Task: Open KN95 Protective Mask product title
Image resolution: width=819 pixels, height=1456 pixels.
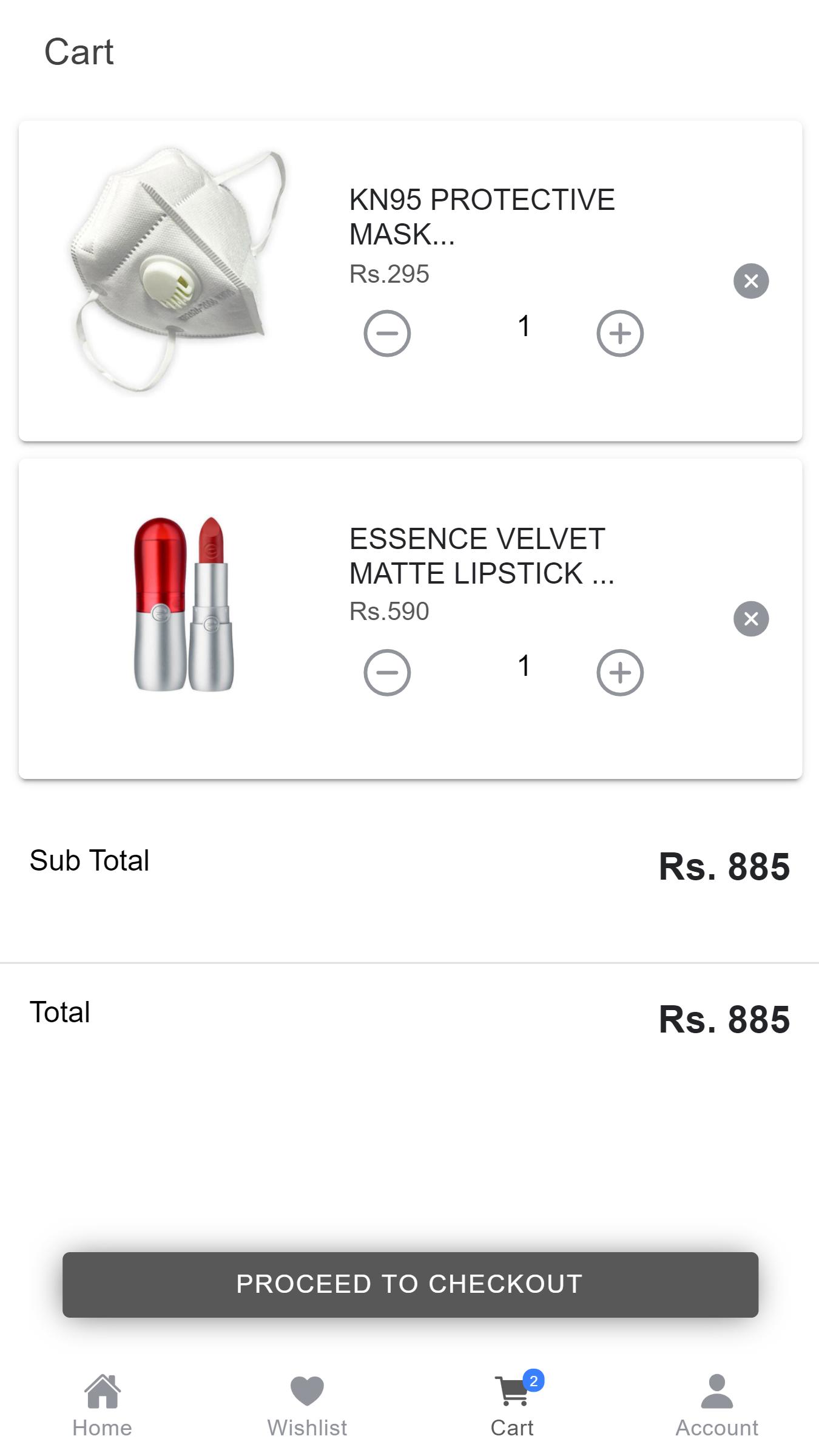Action: click(x=482, y=217)
